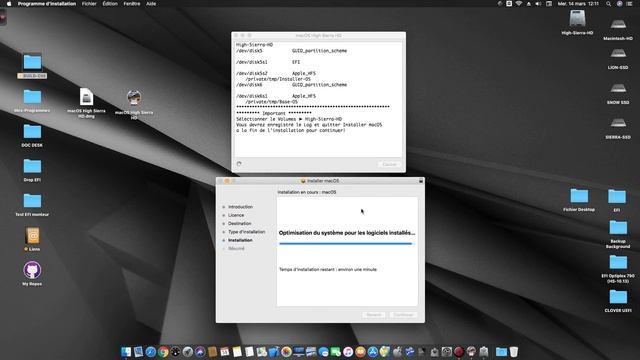
Task: Click the Résumé step in sidebar
Action: 236,249
